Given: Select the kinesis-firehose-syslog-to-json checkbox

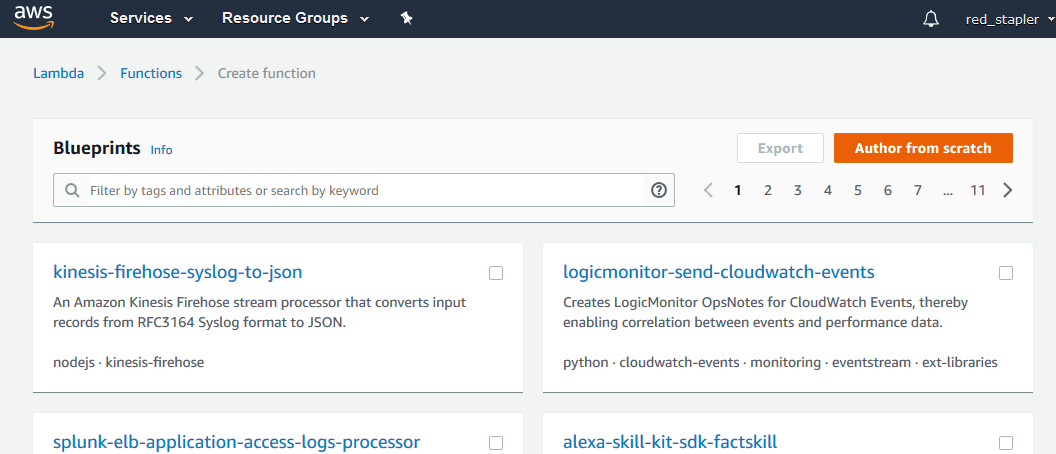Looking at the screenshot, I should [496, 273].
